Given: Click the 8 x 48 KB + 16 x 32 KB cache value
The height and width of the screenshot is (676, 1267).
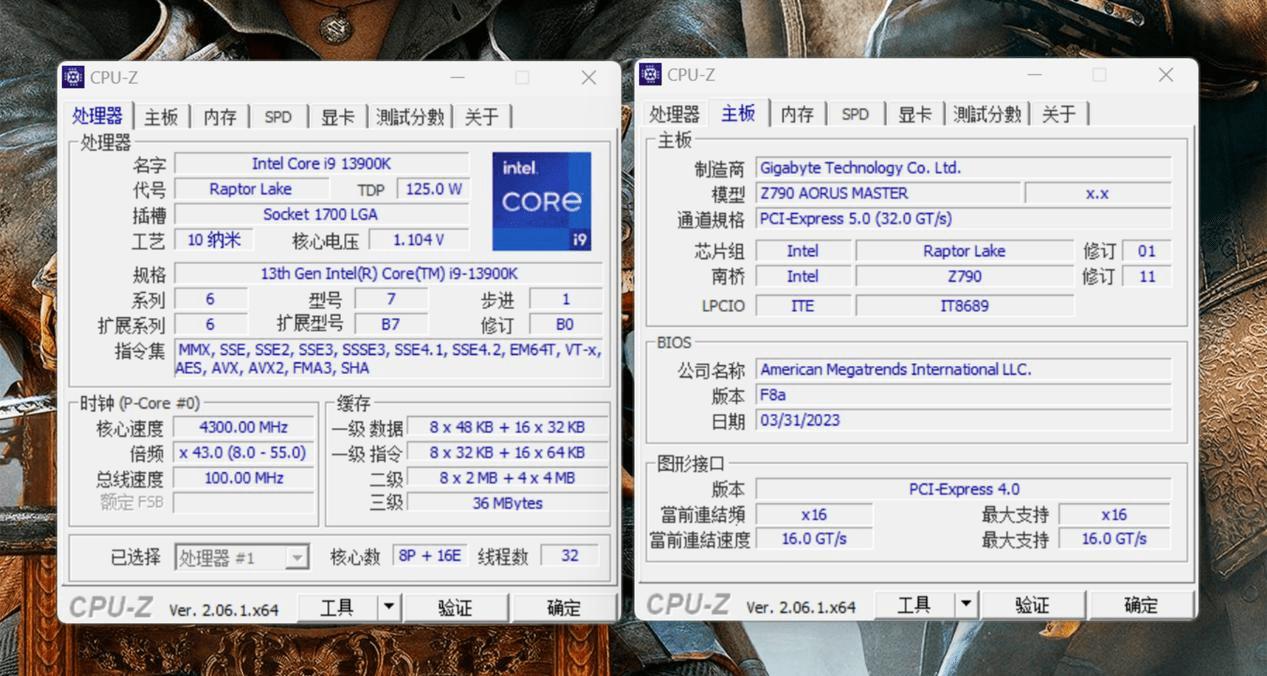Looking at the screenshot, I should coord(507,427).
